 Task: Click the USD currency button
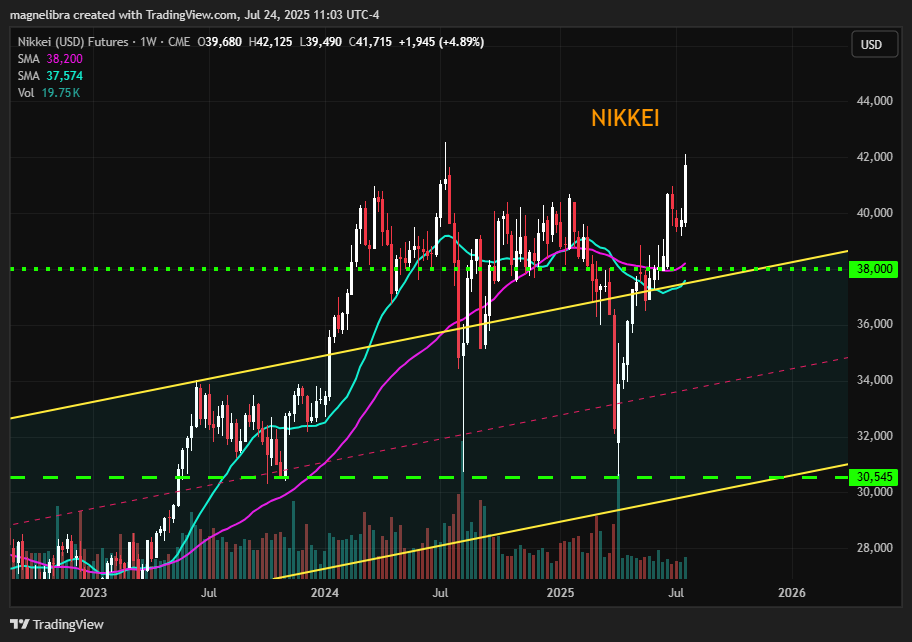click(874, 45)
